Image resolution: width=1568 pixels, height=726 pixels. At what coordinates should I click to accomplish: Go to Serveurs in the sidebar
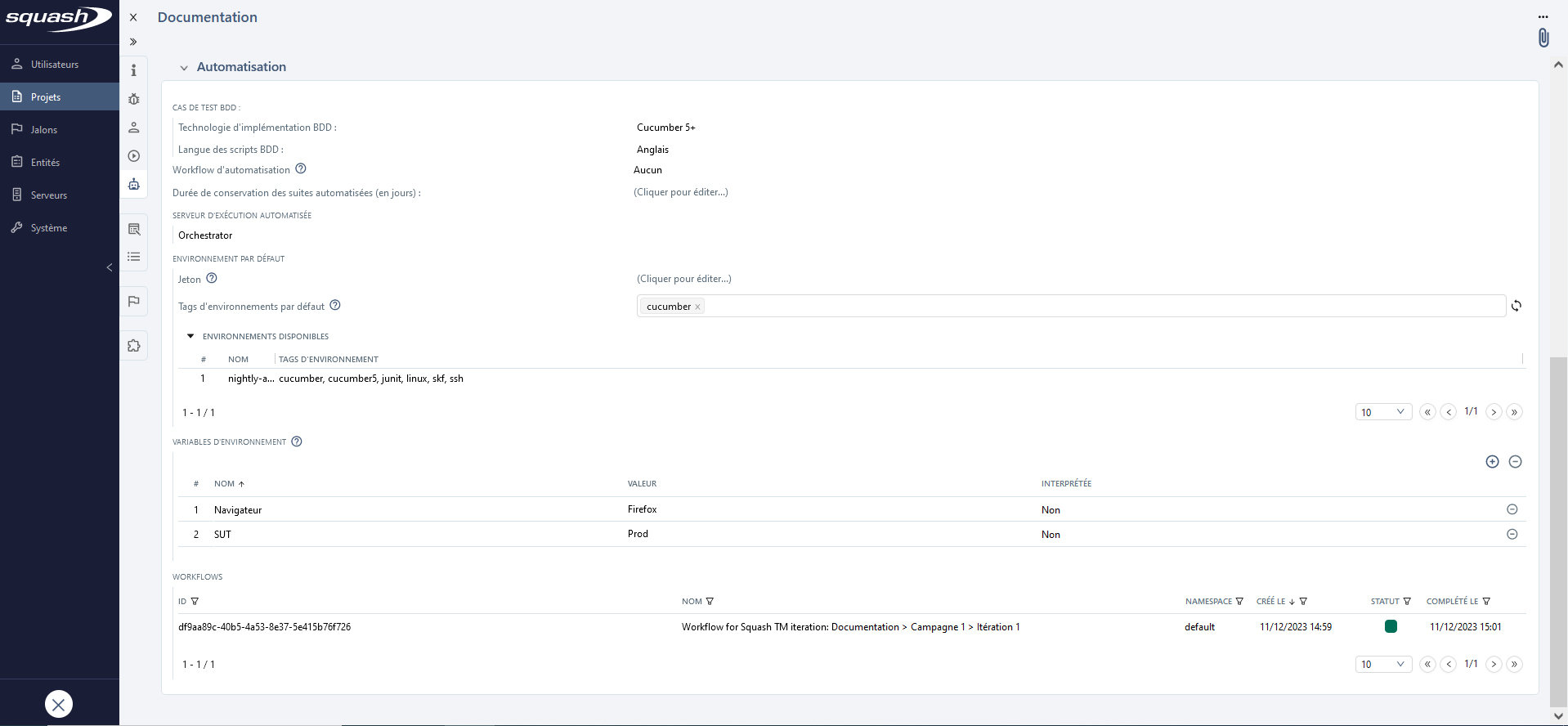click(x=49, y=195)
